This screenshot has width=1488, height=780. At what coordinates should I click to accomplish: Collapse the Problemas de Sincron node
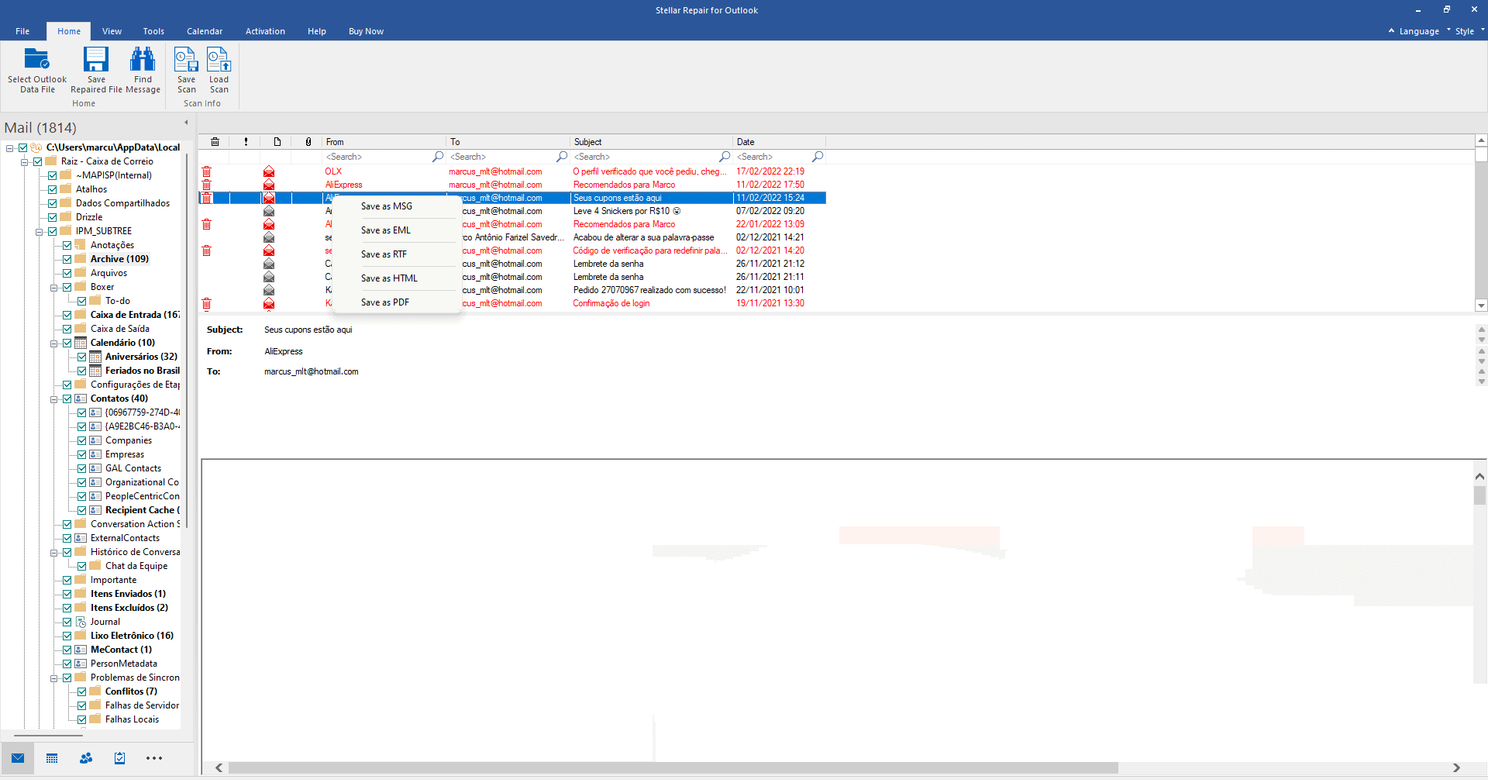54,677
